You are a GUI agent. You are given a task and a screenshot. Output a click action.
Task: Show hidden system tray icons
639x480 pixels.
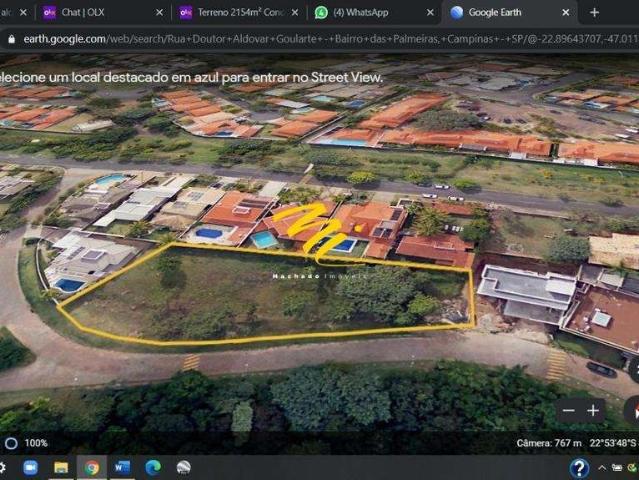pyautogui.click(x=602, y=468)
